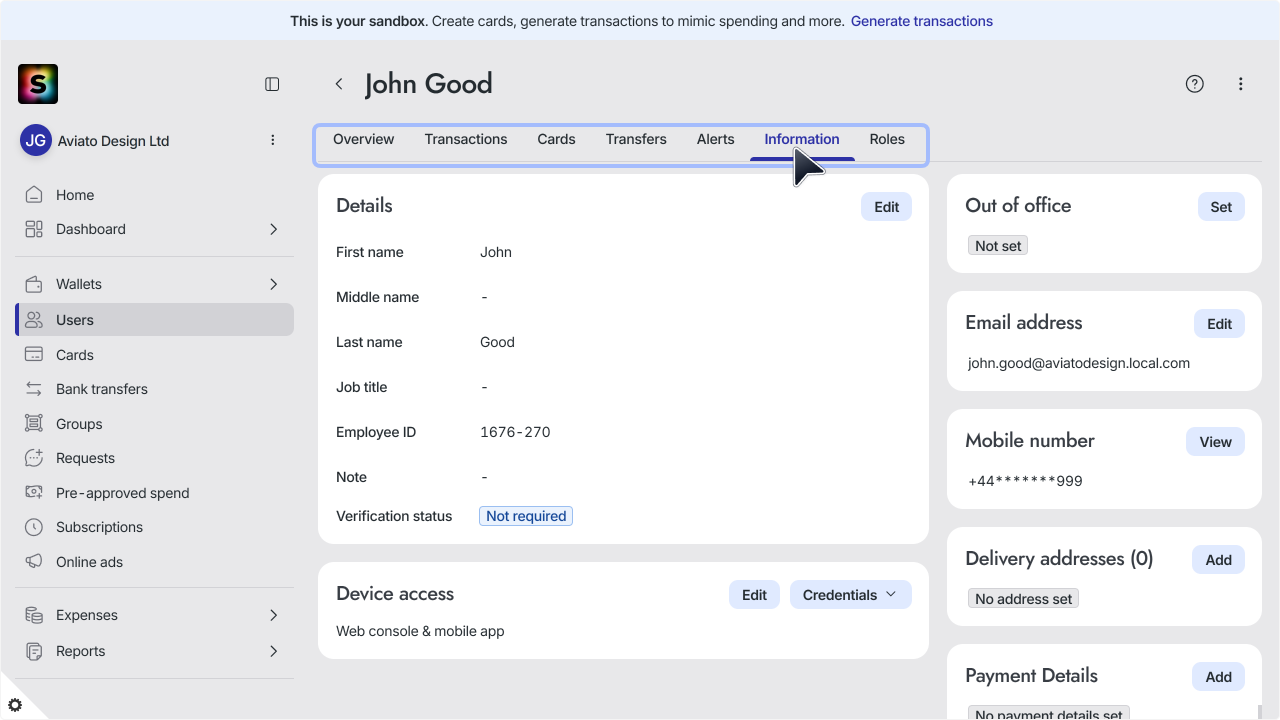Click the Cards icon in sidebar
This screenshot has height=720, width=1280.
coord(34,355)
